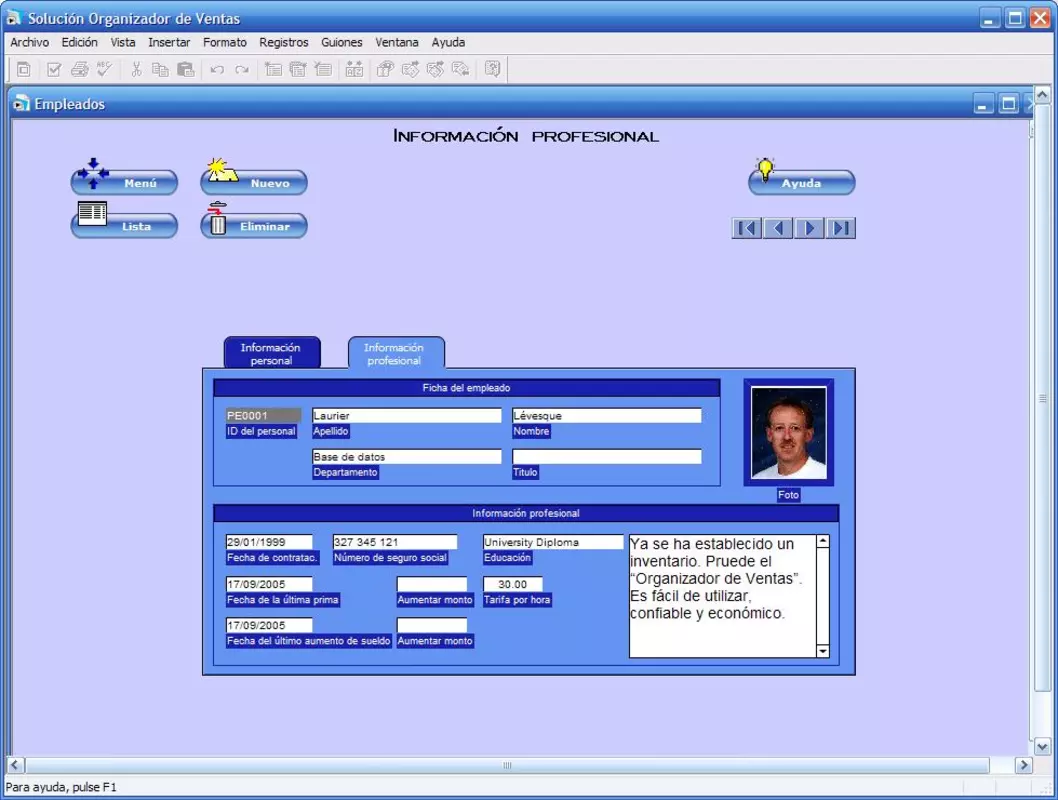Screen dimensions: 1058x800
Task: Click the horizontal scrollbar left arrow
Action: pyautogui.click(x=16, y=765)
